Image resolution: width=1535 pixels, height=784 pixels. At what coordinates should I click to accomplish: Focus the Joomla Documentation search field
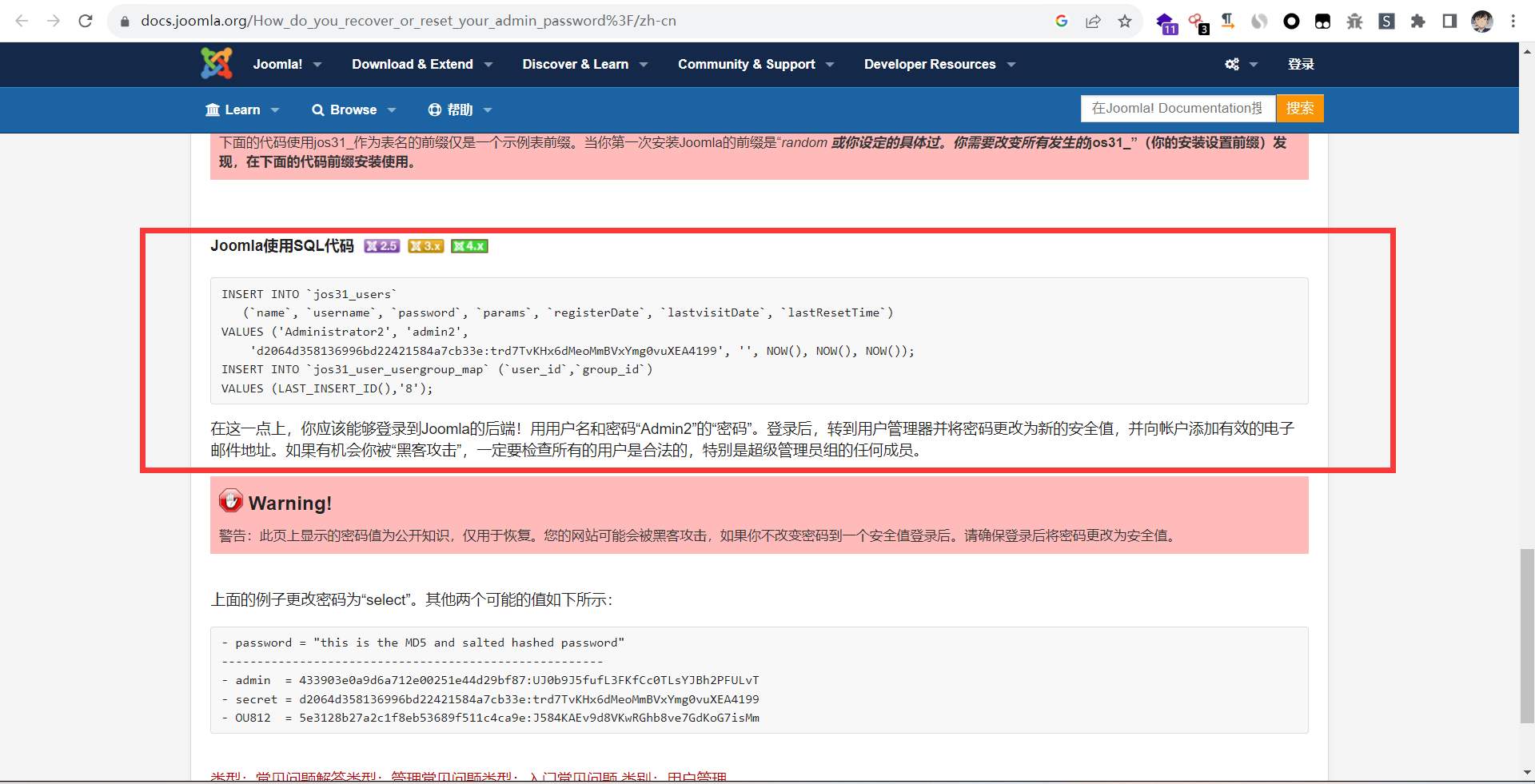pyautogui.click(x=1177, y=108)
